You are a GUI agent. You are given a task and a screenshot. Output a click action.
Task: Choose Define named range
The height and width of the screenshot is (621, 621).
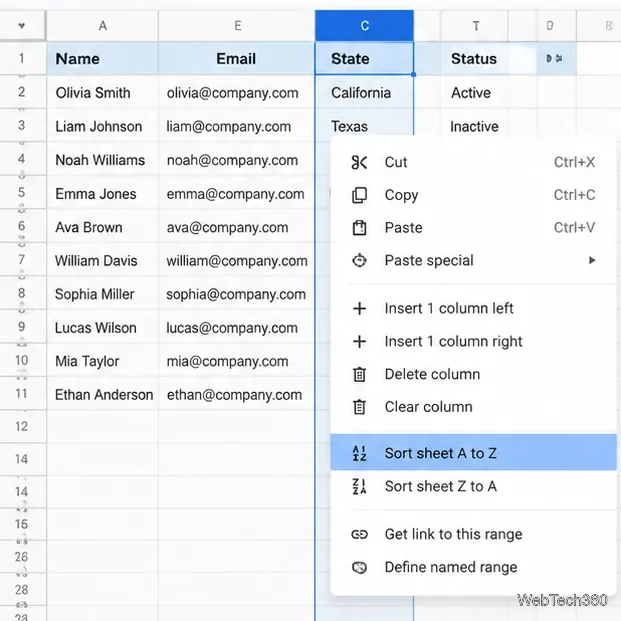pyautogui.click(x=473, y=568)
